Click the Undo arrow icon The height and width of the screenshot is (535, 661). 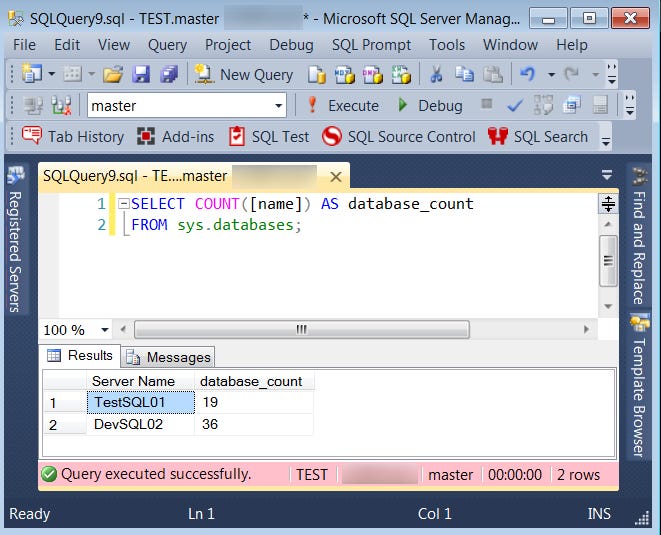point(527,74)
